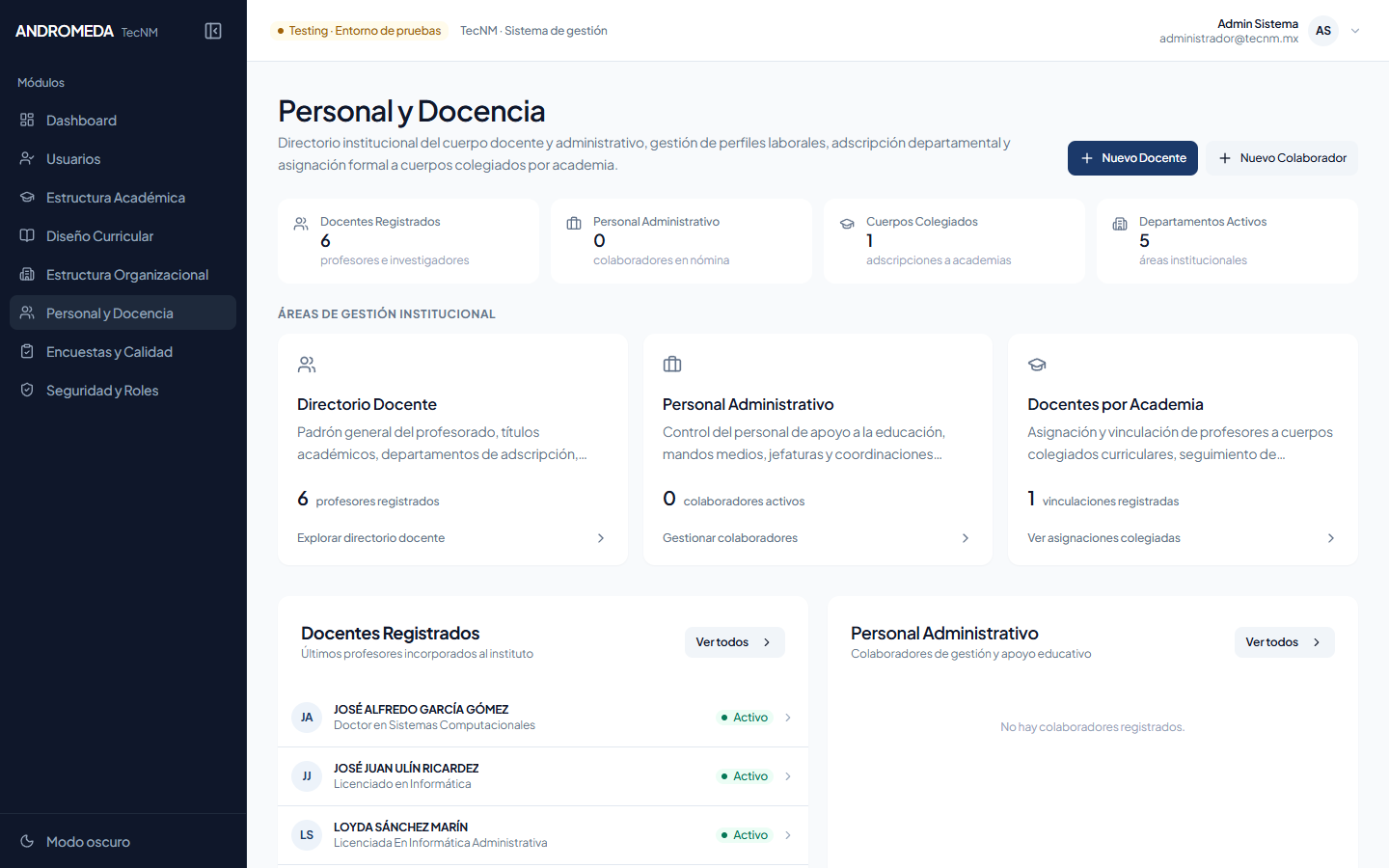1389x868 pixels.
Task: Click the Estructura Organizacional building icon
Action: click(x=27, y=274)
